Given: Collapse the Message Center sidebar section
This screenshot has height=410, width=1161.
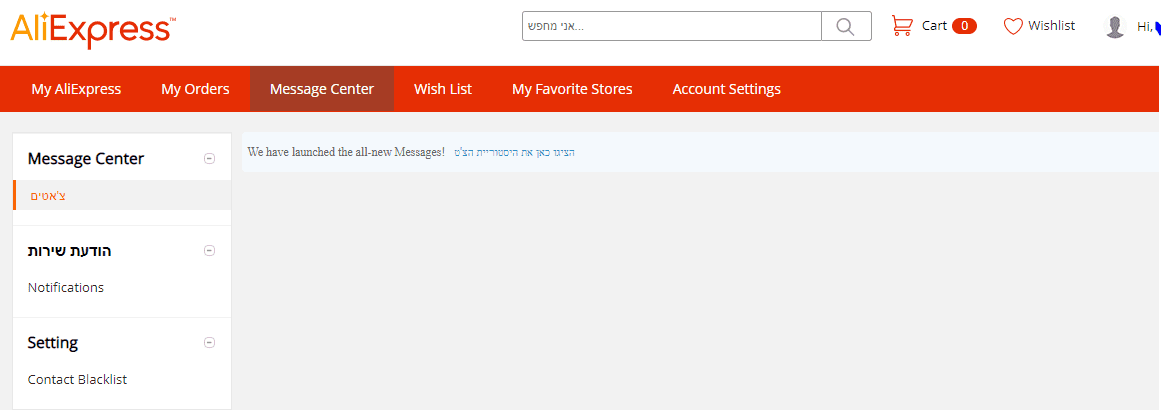Looking at the screenshot, I should tap(209, 158).
